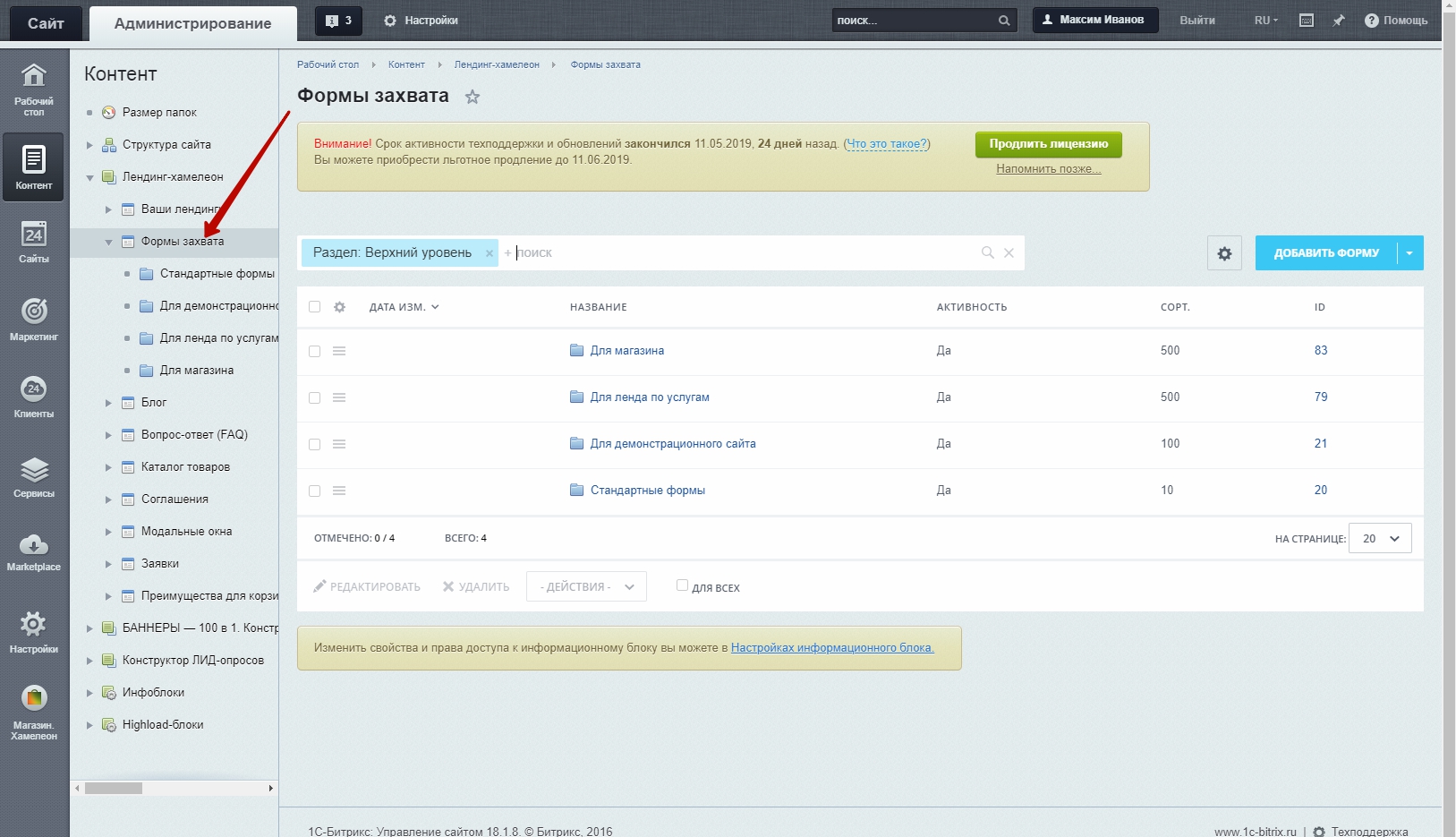Expand the Блог tree node
Image resolution: width=1456 pixels, height=837 pixels.
[x=108, y=403]
